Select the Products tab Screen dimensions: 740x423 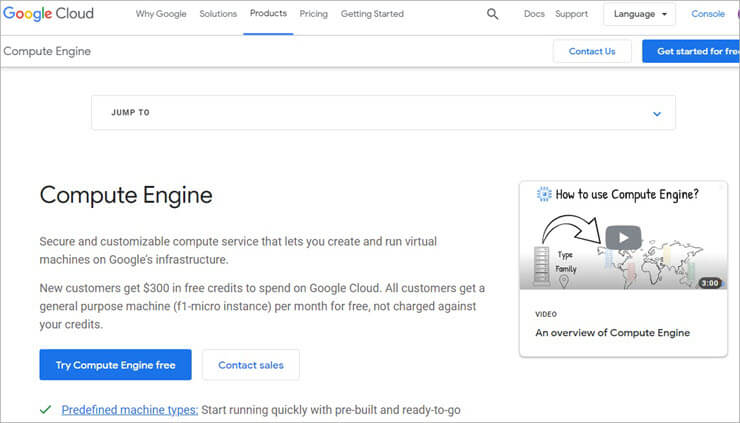click(x=268, y=14)
